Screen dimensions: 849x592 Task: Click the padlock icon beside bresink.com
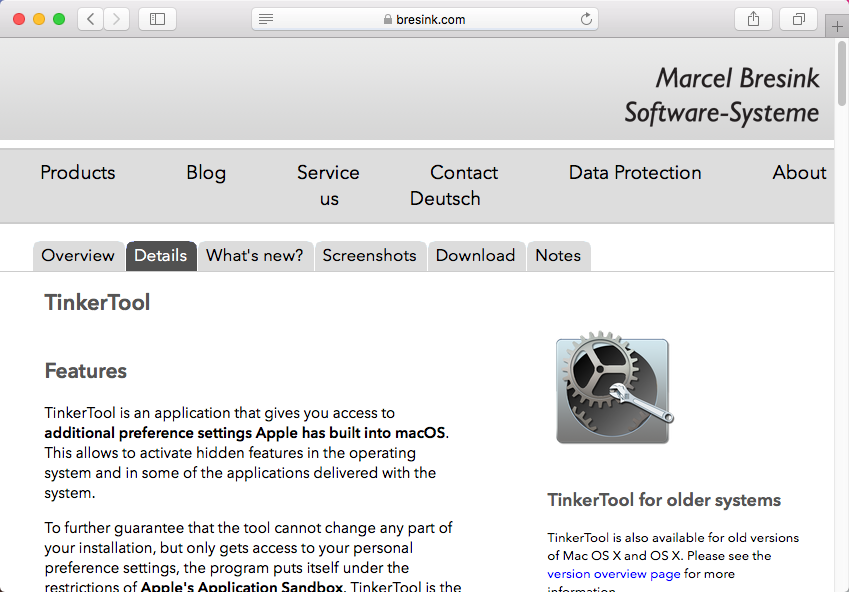[x=388, y=19]
